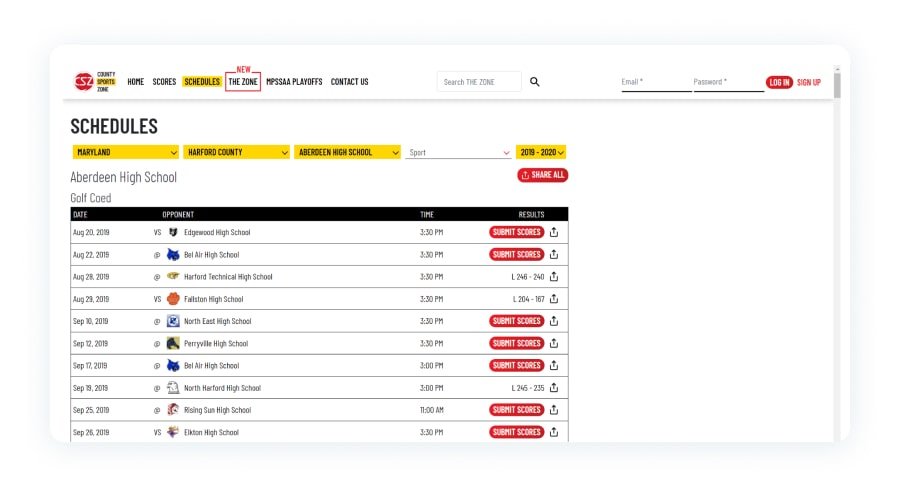900x490 pixels.
Task: Click the Rising Sun High School opponent name
Action: click(218, 410)
